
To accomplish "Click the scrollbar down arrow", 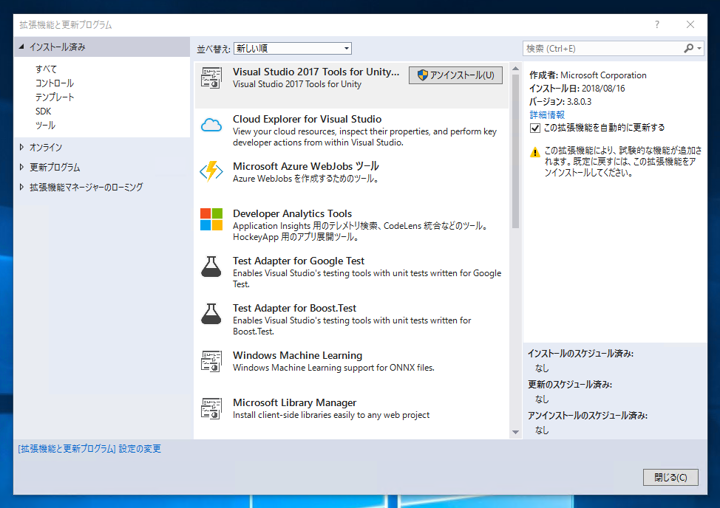I will click(516, 432).
